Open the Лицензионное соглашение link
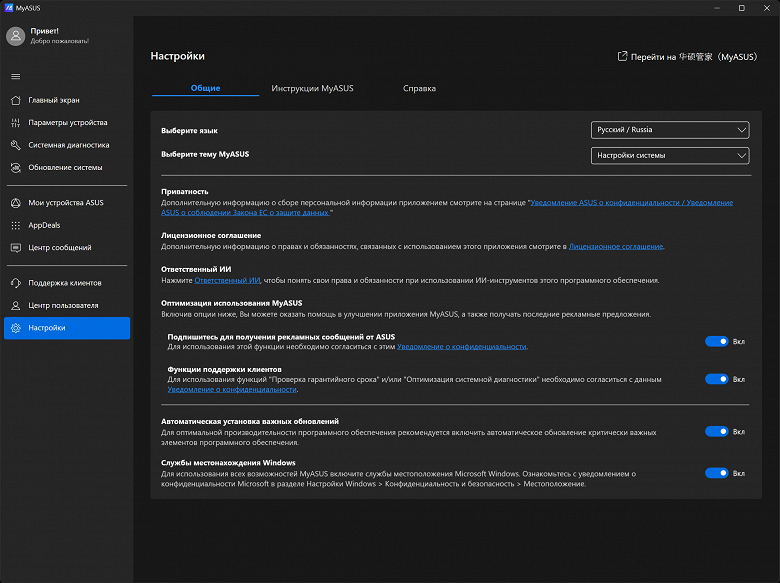This screenshot has width=780, height=583. coord(615,246)
